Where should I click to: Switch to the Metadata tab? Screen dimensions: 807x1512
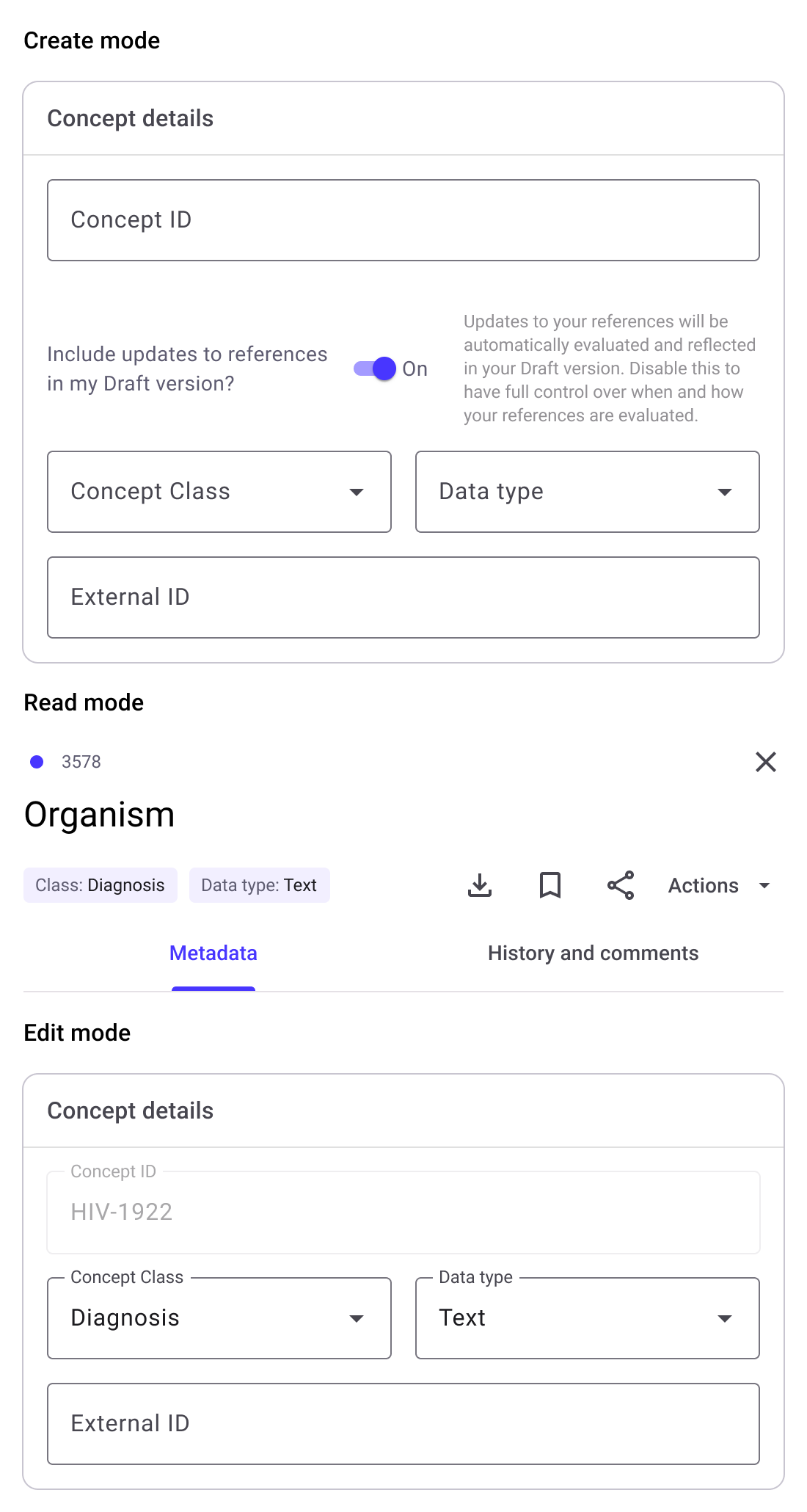[213, 953]
